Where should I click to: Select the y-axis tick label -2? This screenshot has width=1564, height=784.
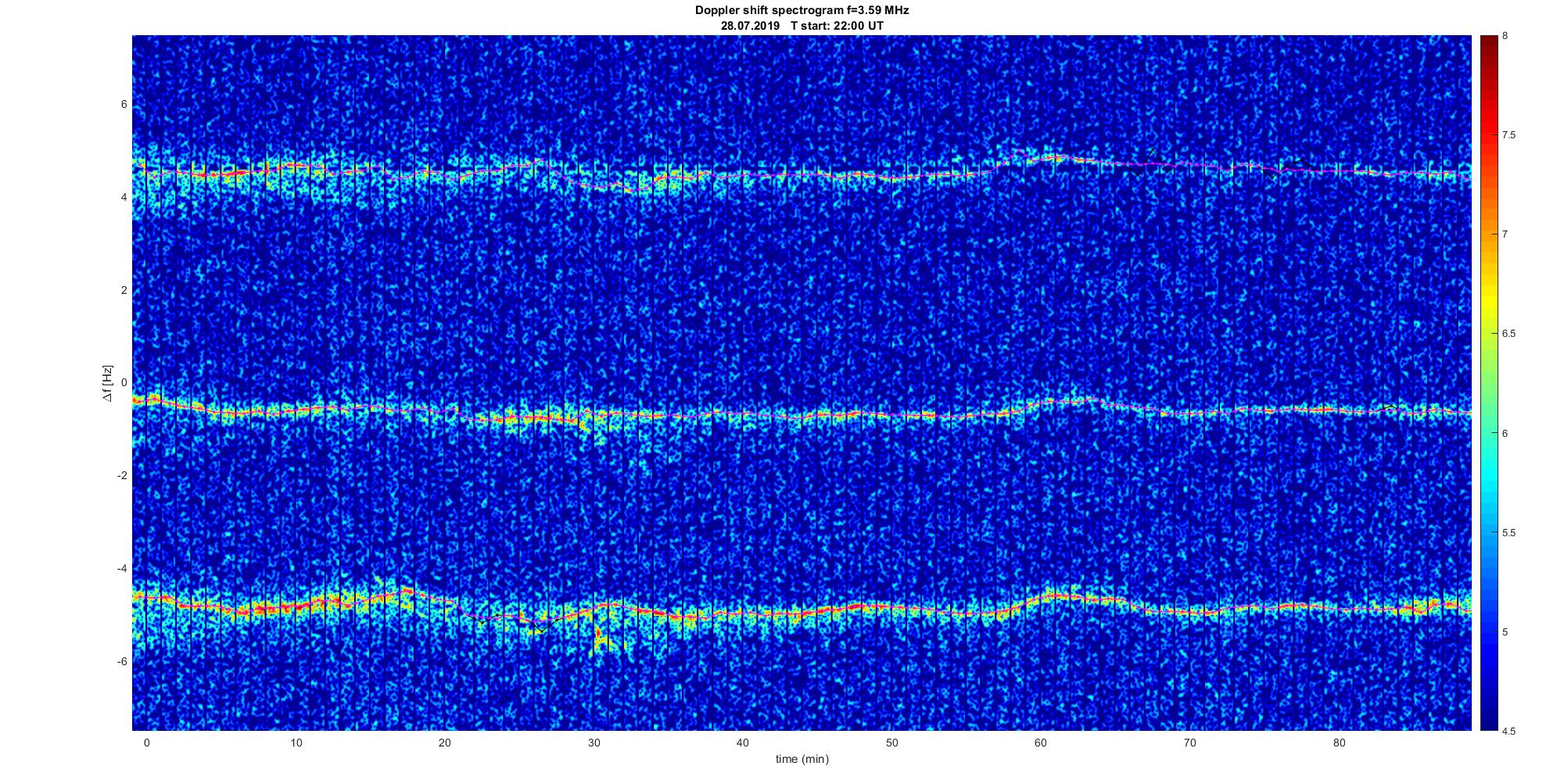pyautogui.click(x=122, y=476)
